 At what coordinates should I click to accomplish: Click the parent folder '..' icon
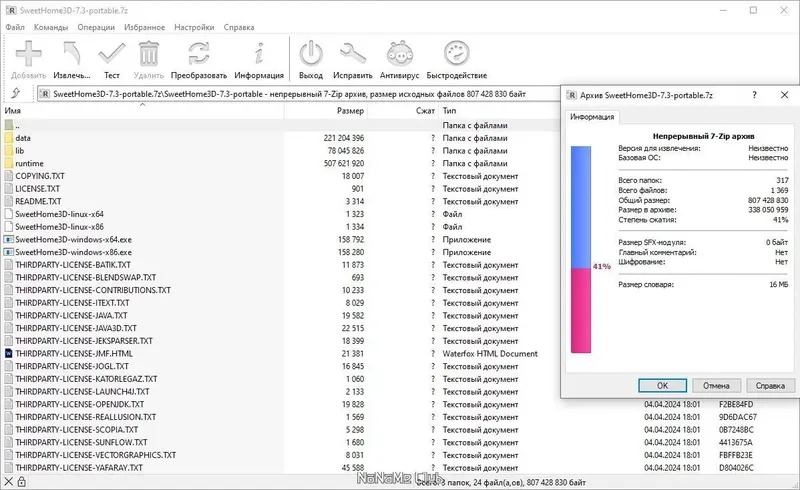[x=9, y=125]
